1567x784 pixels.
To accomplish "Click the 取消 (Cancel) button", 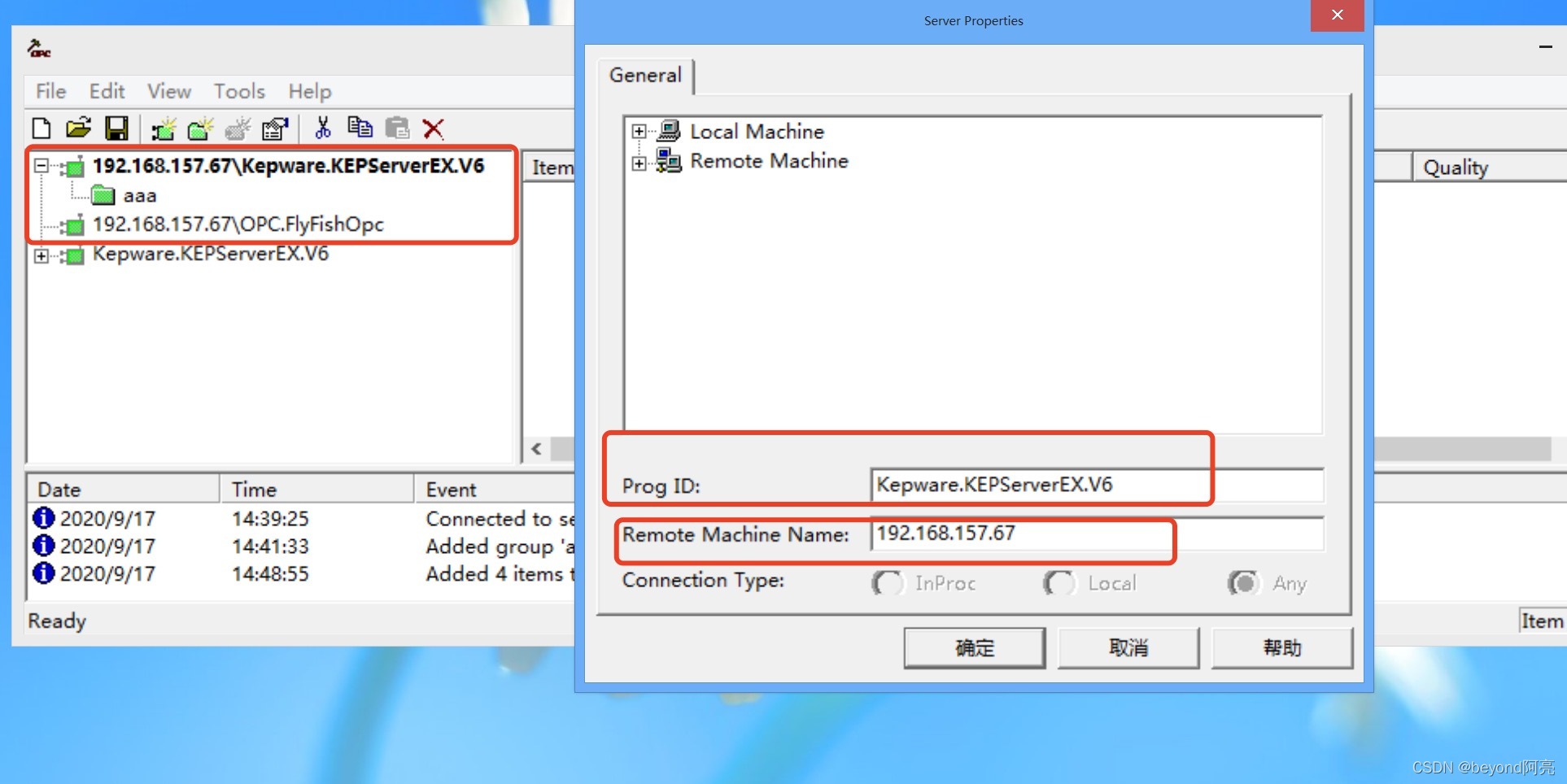I will (1128, 647).
